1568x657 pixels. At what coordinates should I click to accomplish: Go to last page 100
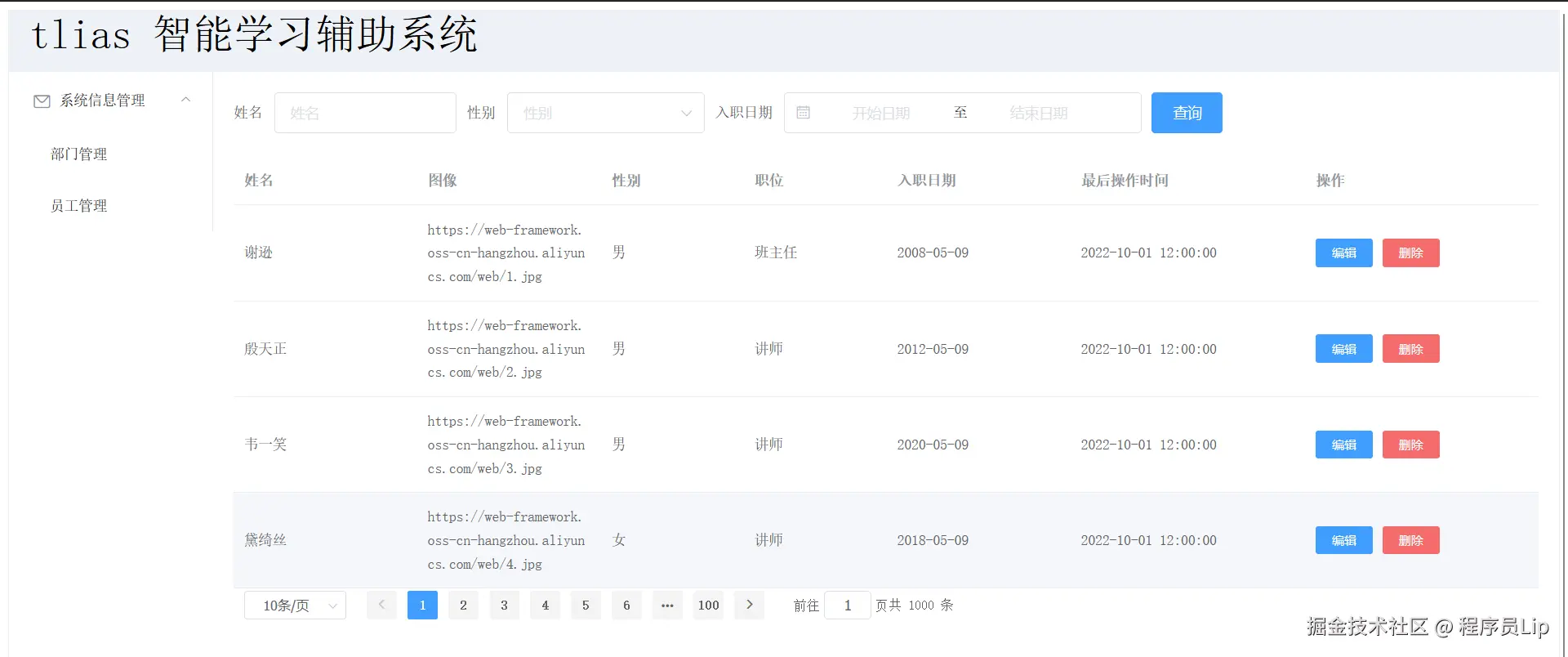point(708,605)
